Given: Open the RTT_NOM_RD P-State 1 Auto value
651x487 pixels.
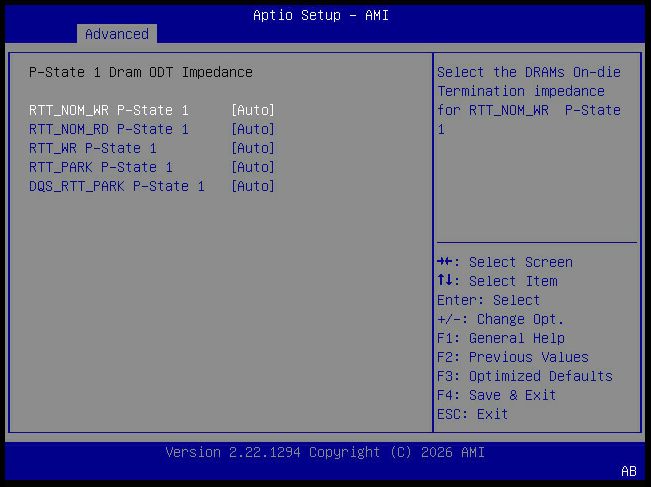Looking at the screenshot, I should 253,130.
